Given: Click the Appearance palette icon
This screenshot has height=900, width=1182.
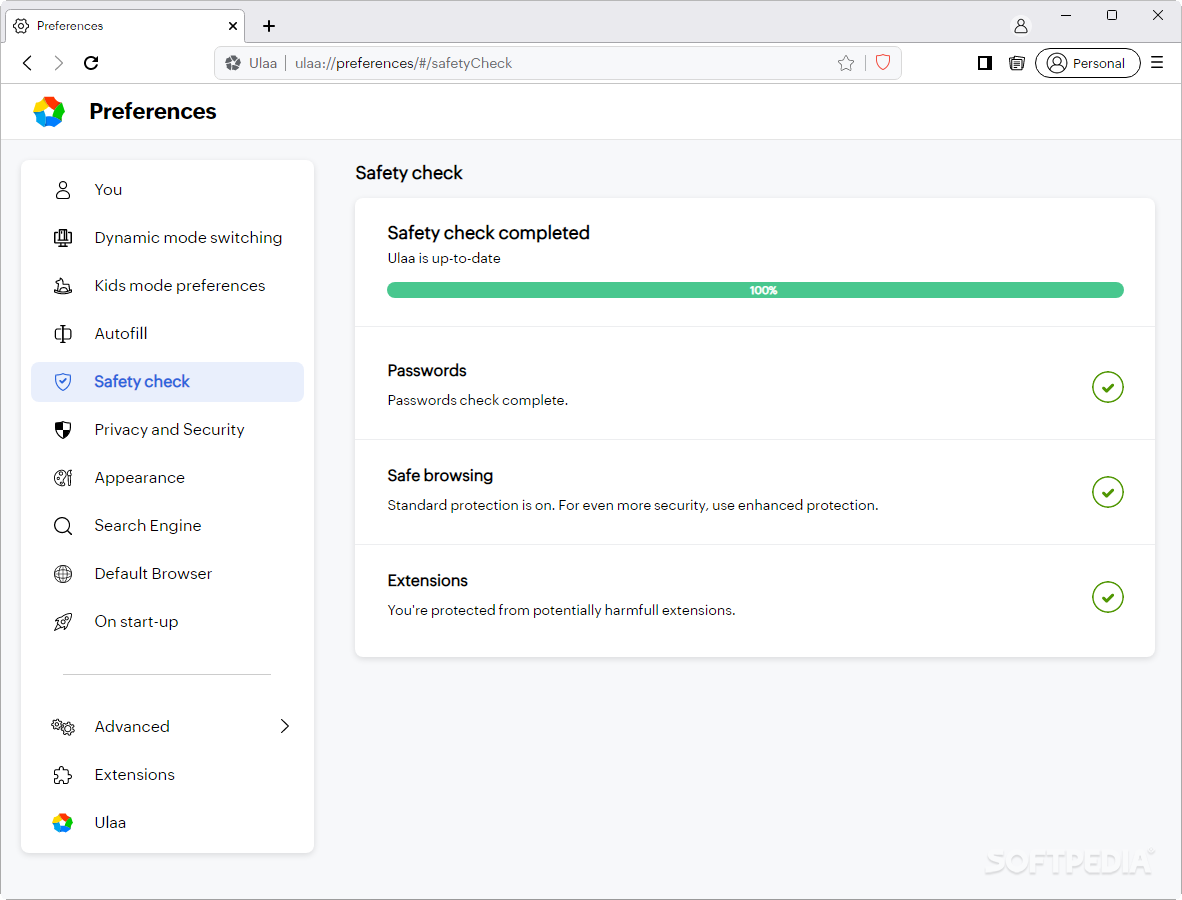Looking at the screenshot, I should pos(63,478).
